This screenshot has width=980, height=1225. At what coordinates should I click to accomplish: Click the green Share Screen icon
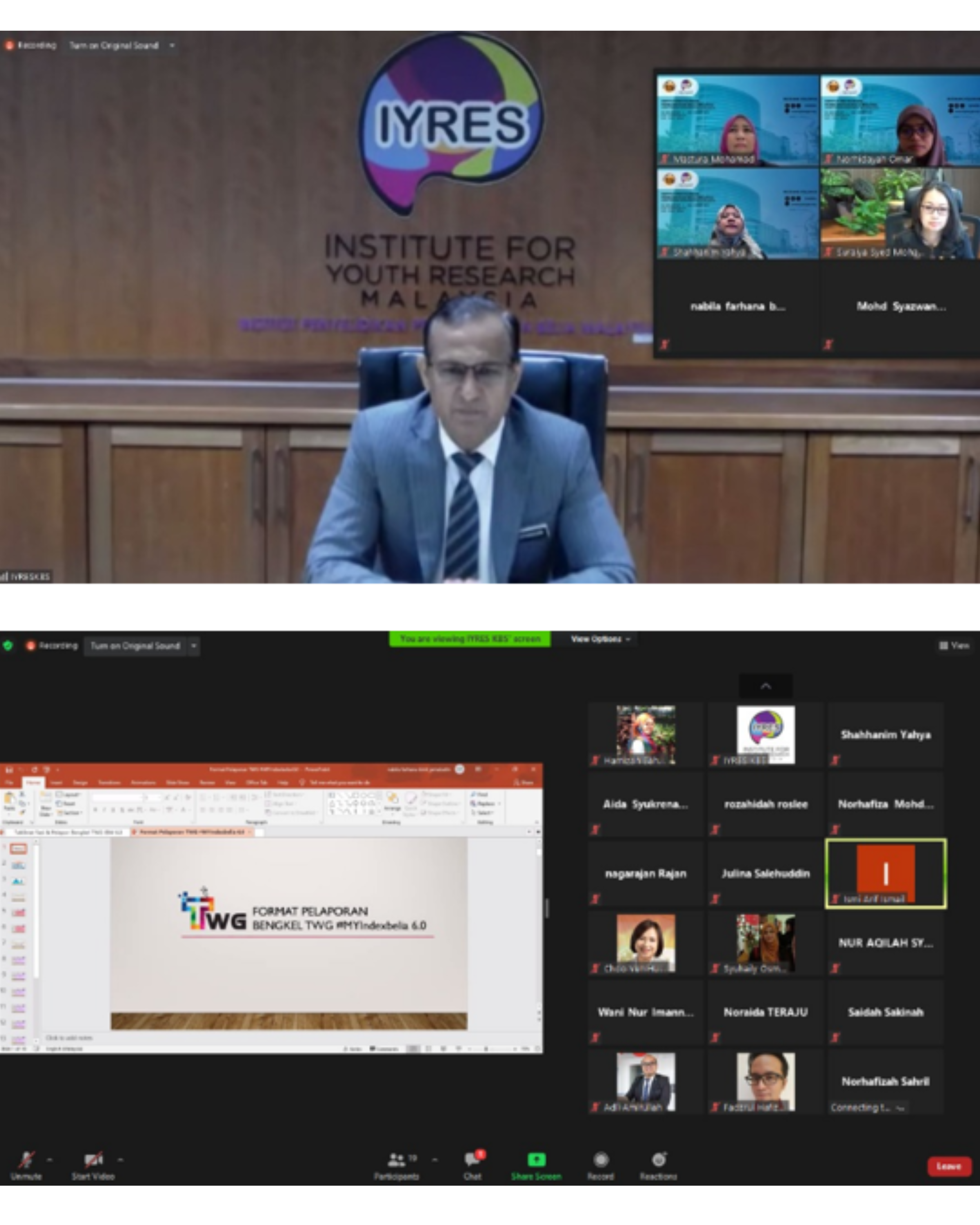536,1159
